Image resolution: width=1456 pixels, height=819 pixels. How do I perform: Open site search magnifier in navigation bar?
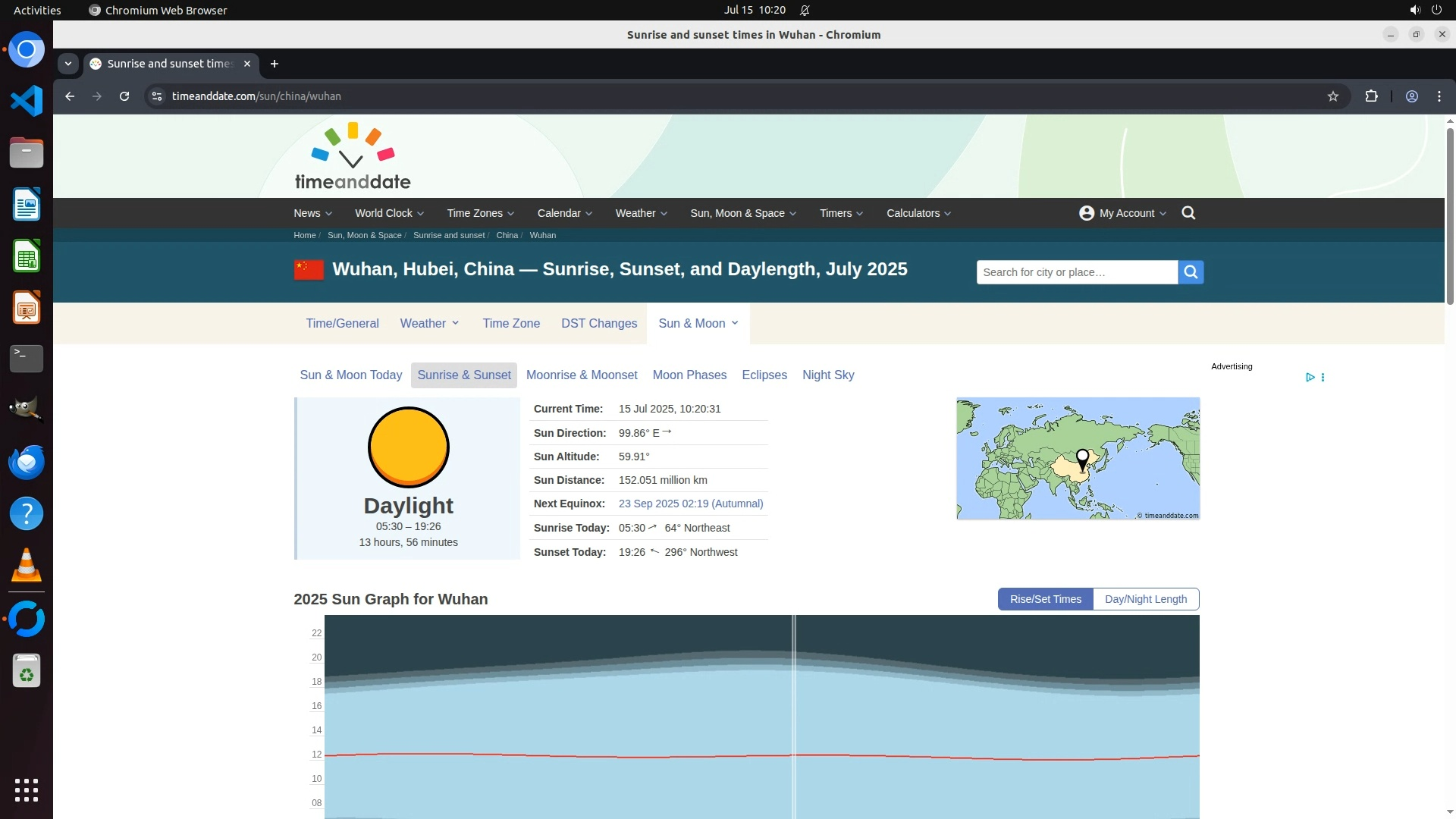[x=1188, y=213]
